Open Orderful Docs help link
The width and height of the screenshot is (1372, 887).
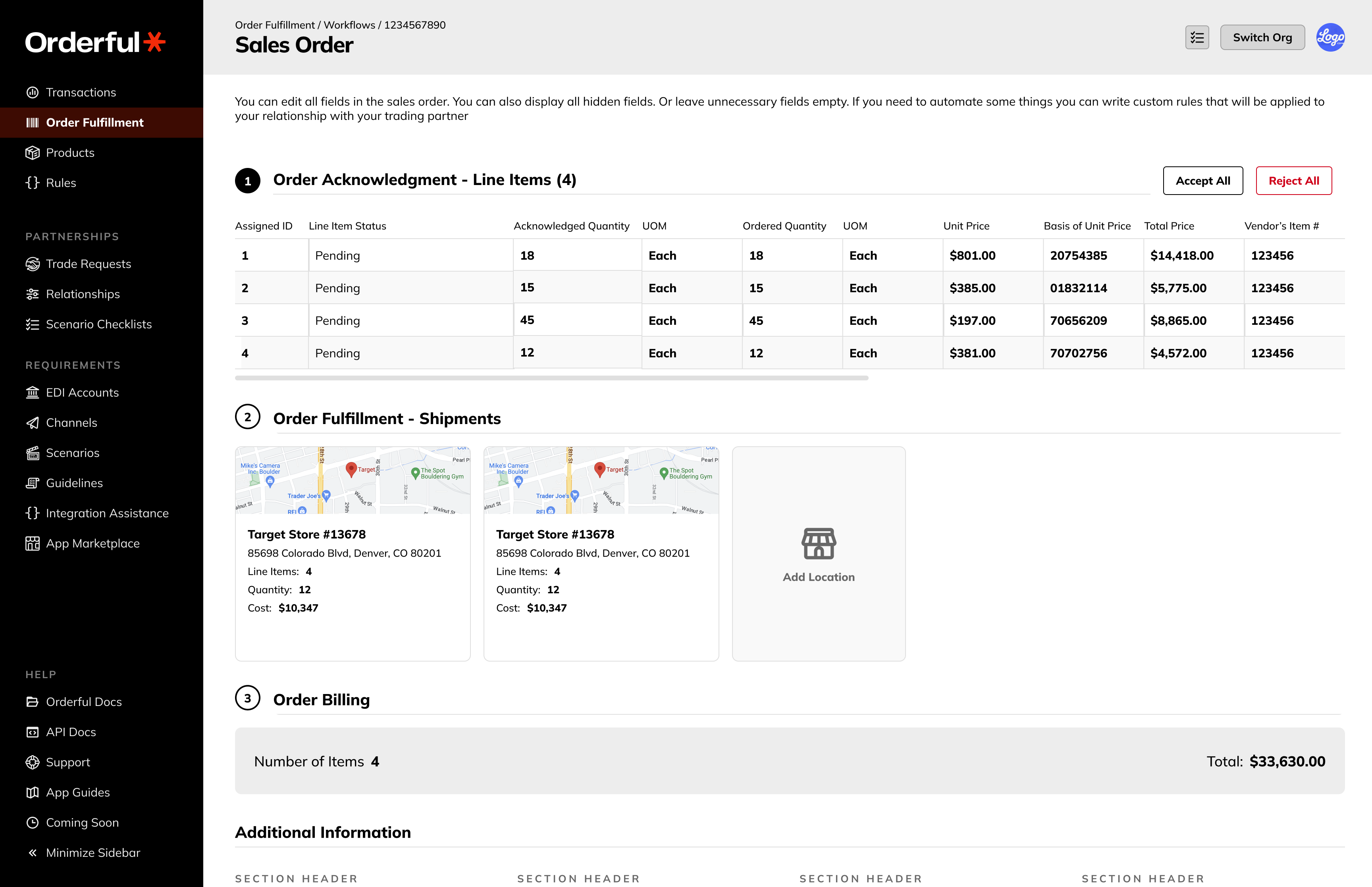[101, 702]
